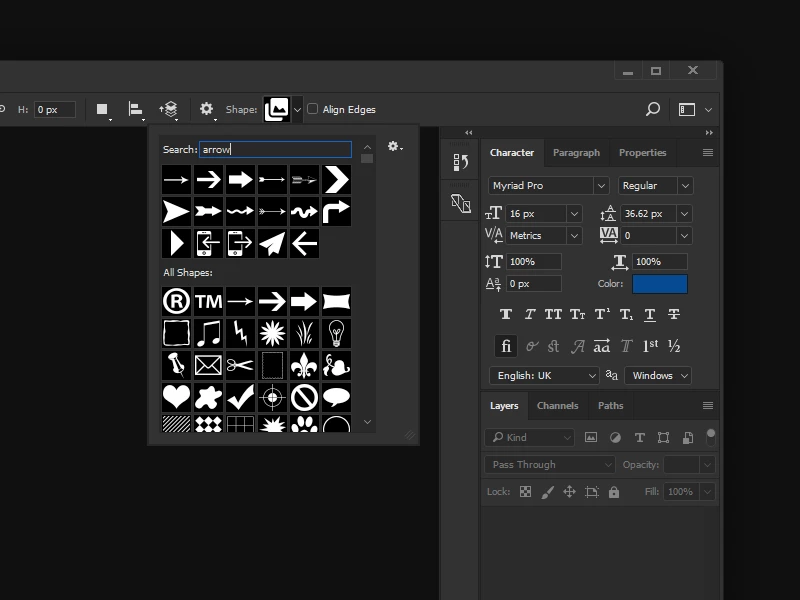Enable Align Edges checkbox

(x=313, y=109)
